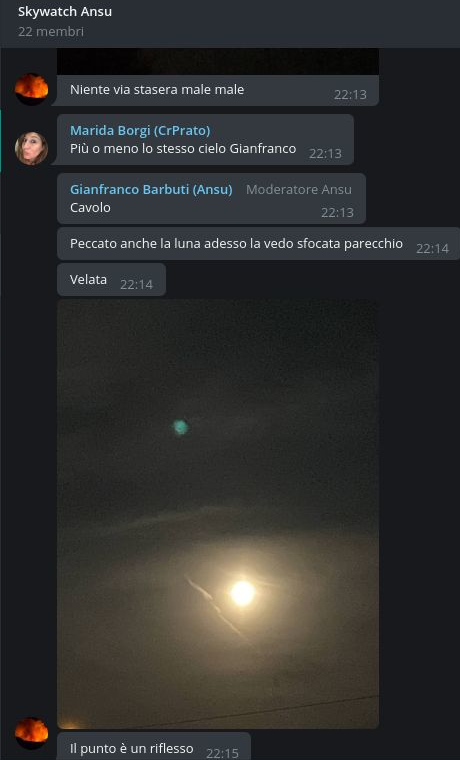Select the 'Il punto è un riflesso' message

(x=154, y=746)
